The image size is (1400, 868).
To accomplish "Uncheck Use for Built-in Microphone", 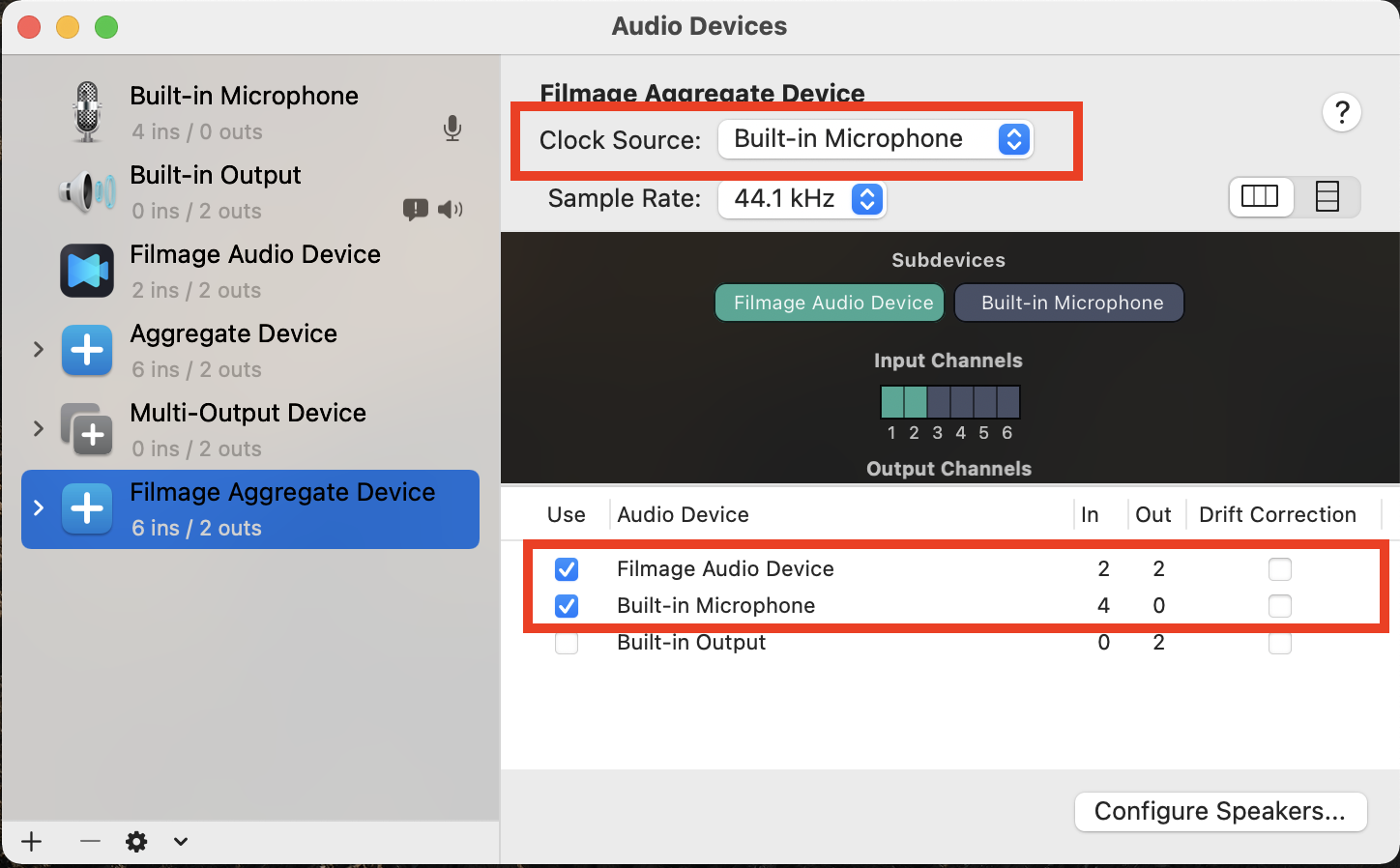I will (567, 606).
